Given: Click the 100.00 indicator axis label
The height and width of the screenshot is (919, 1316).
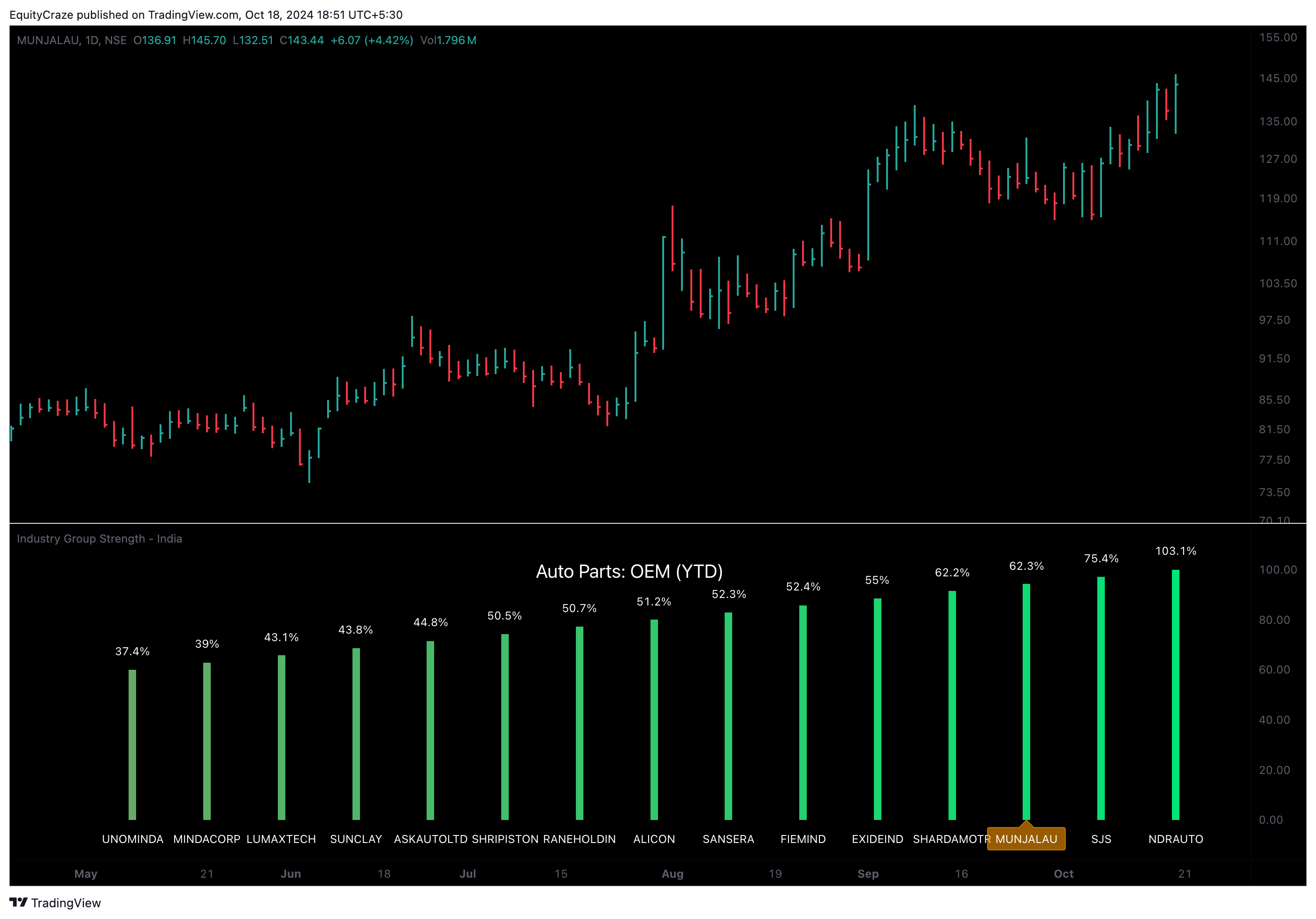Looking at the screenshot, I should coord(1278,570).
